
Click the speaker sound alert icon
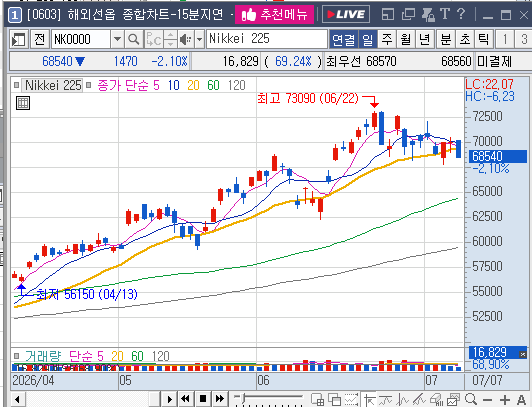(186, 39)
